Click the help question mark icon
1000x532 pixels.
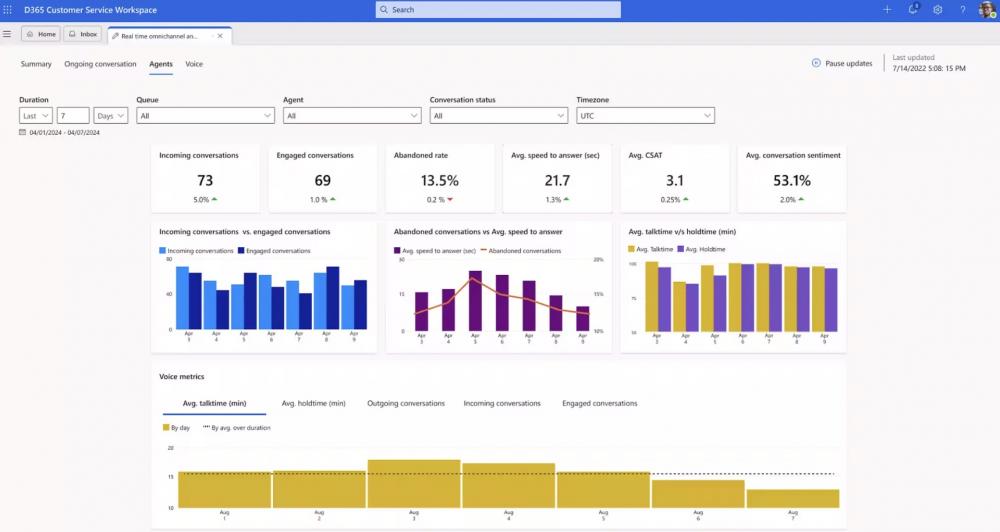[963, 9]
